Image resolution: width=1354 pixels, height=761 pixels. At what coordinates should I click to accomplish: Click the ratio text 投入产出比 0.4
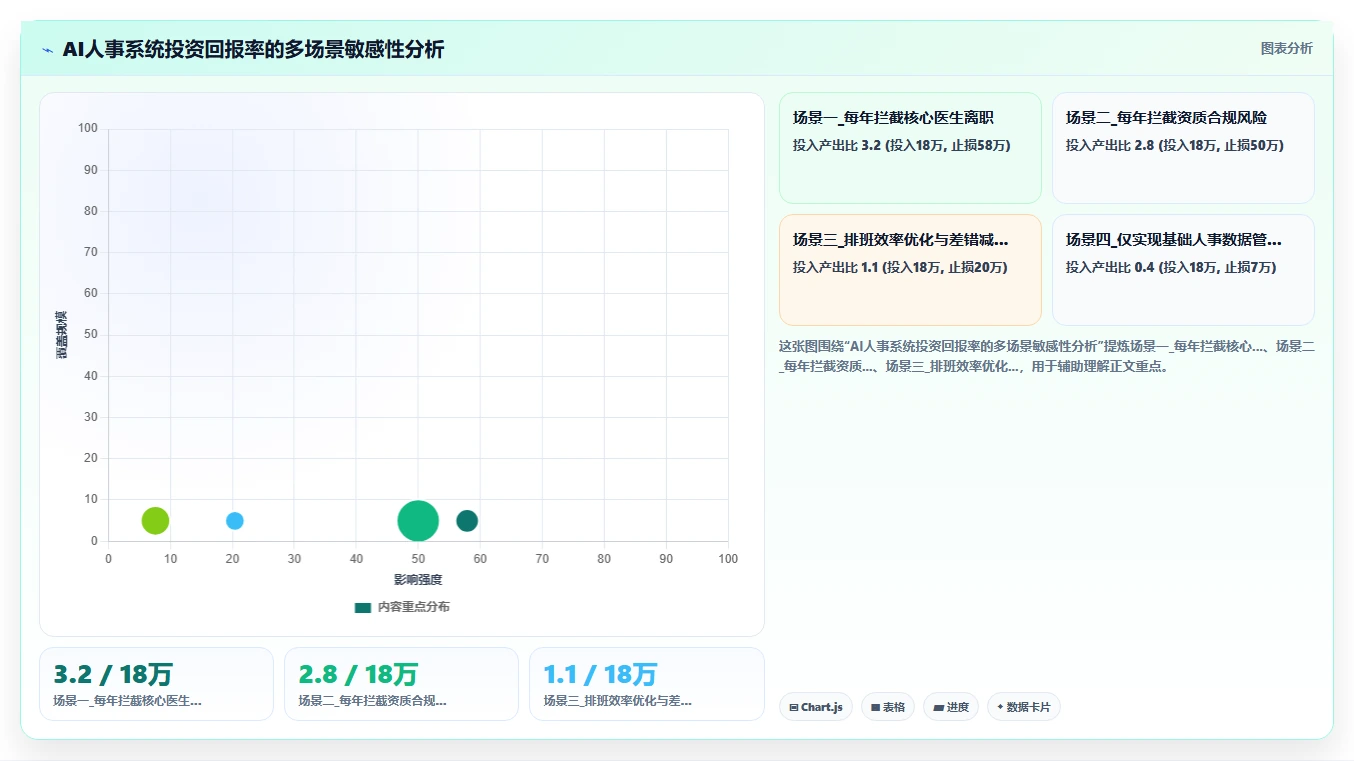[x=1110, y=267]
